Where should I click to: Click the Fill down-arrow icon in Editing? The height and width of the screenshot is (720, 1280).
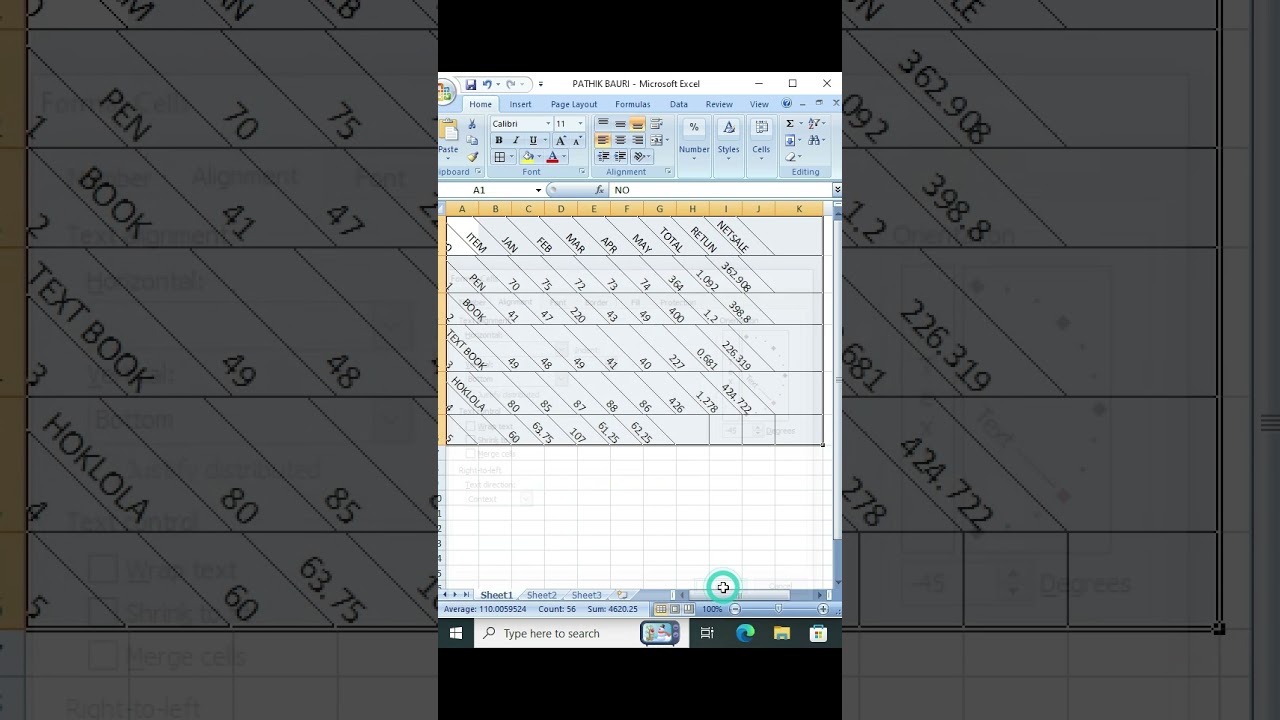click(790, 141)
